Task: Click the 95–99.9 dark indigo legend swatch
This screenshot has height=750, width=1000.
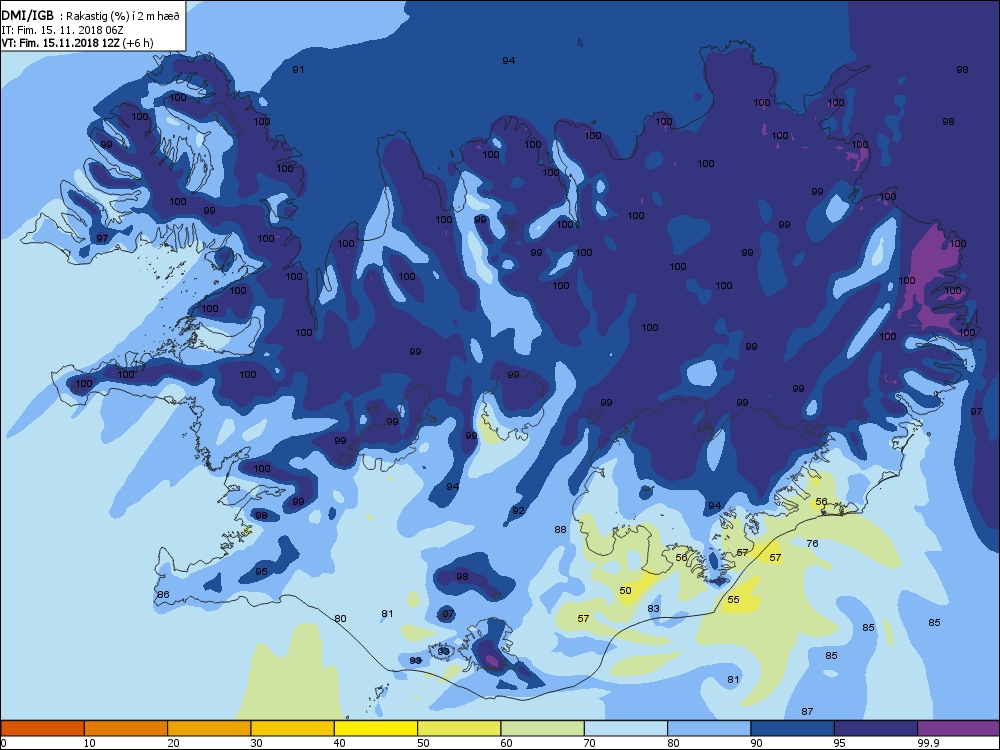Action: click(x=876, y=728)
